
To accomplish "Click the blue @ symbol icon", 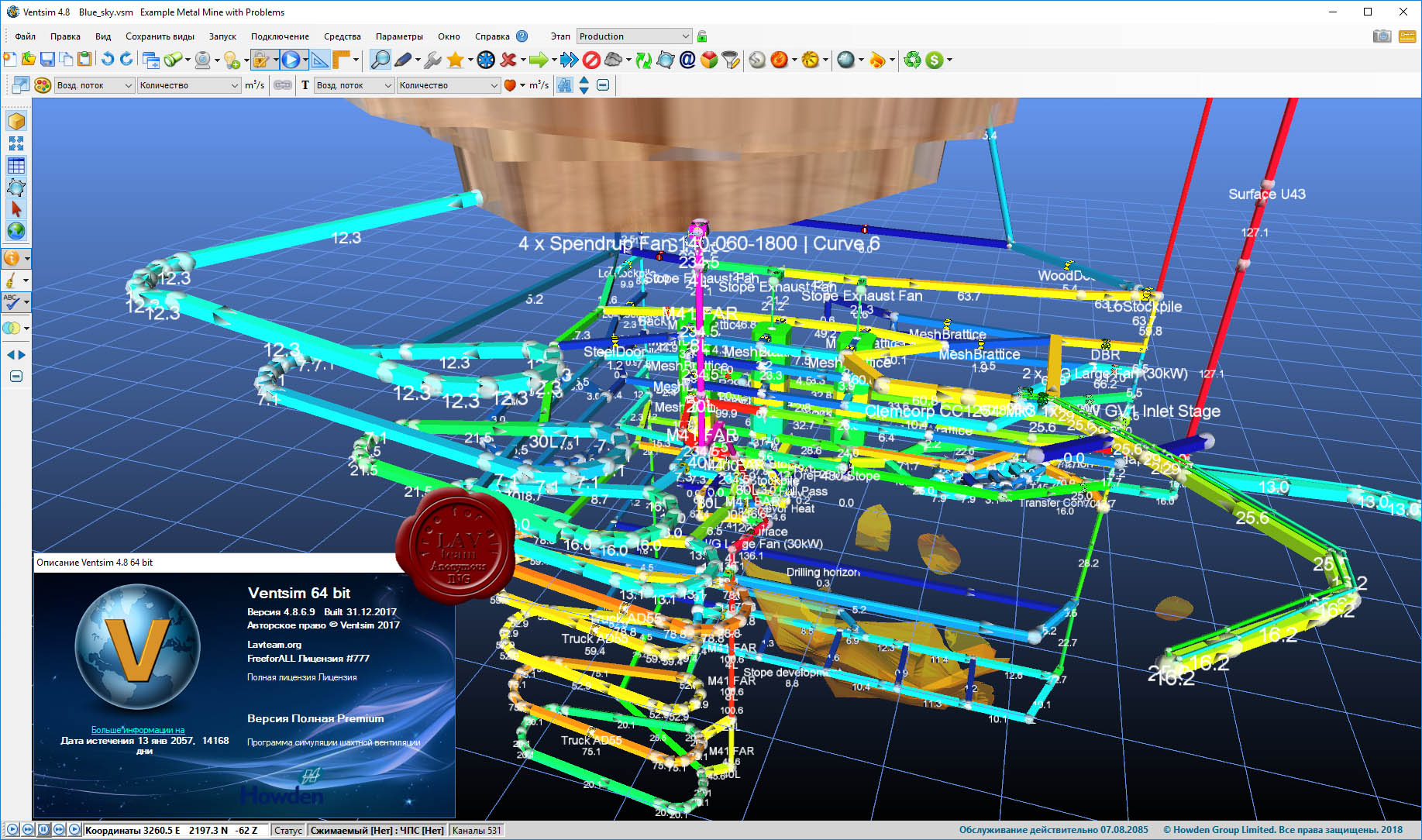I will 687,60.
